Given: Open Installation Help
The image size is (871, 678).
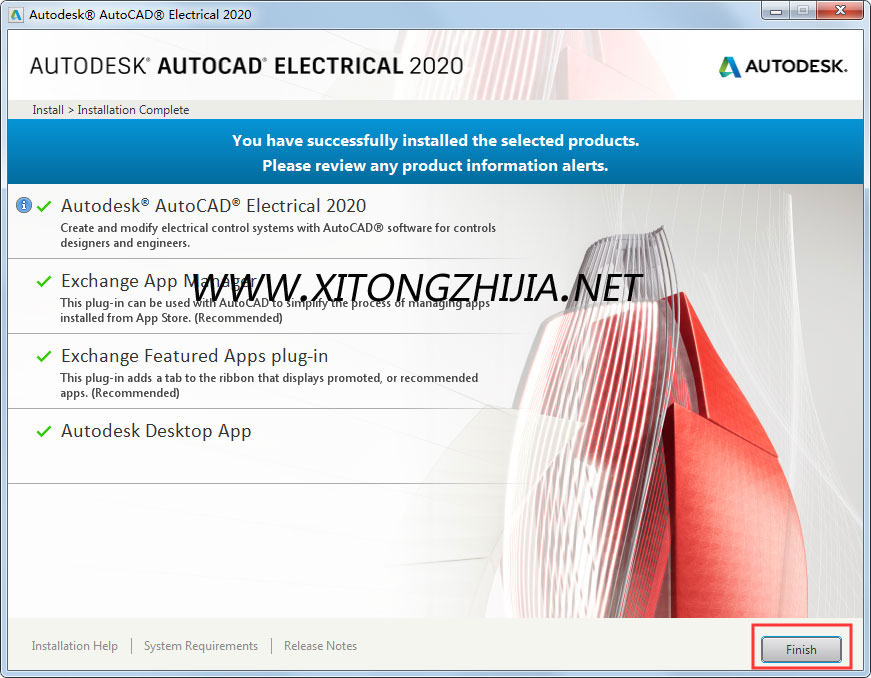Looking at the screenshot, I should (x=74, y=645).
